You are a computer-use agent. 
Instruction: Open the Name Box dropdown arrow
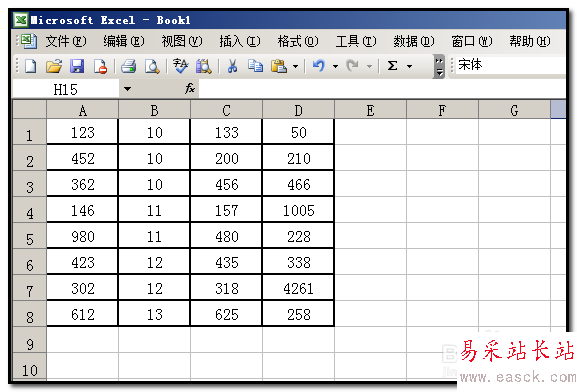pyautogui.click(x=127, y=89)
